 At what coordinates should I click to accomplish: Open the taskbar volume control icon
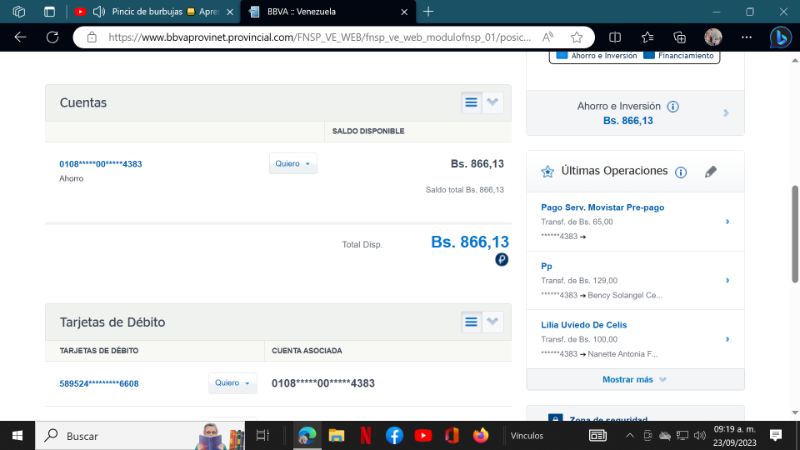[x=699, y=436]
